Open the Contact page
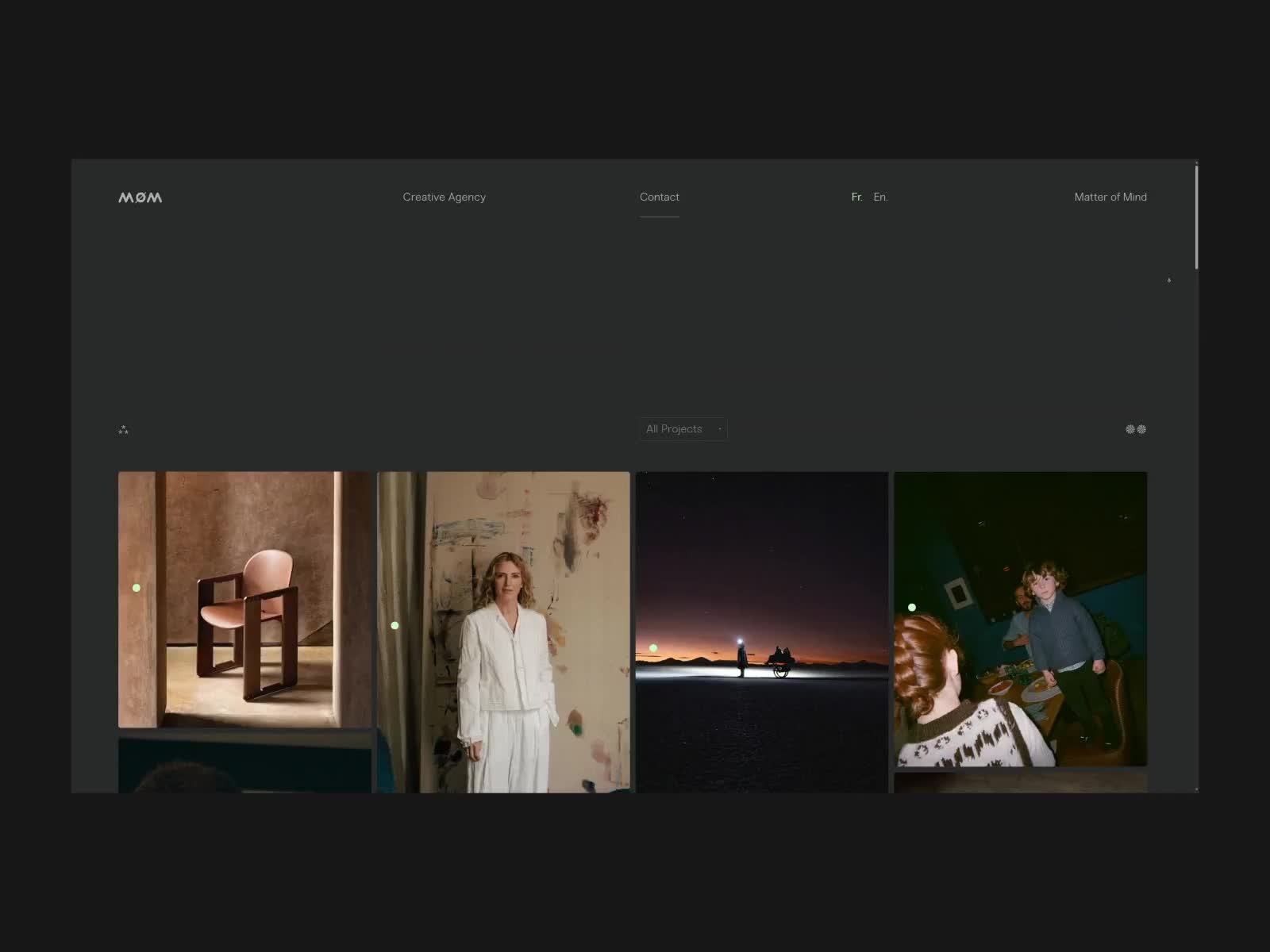The image size is (1270, 952). point(660,197)
